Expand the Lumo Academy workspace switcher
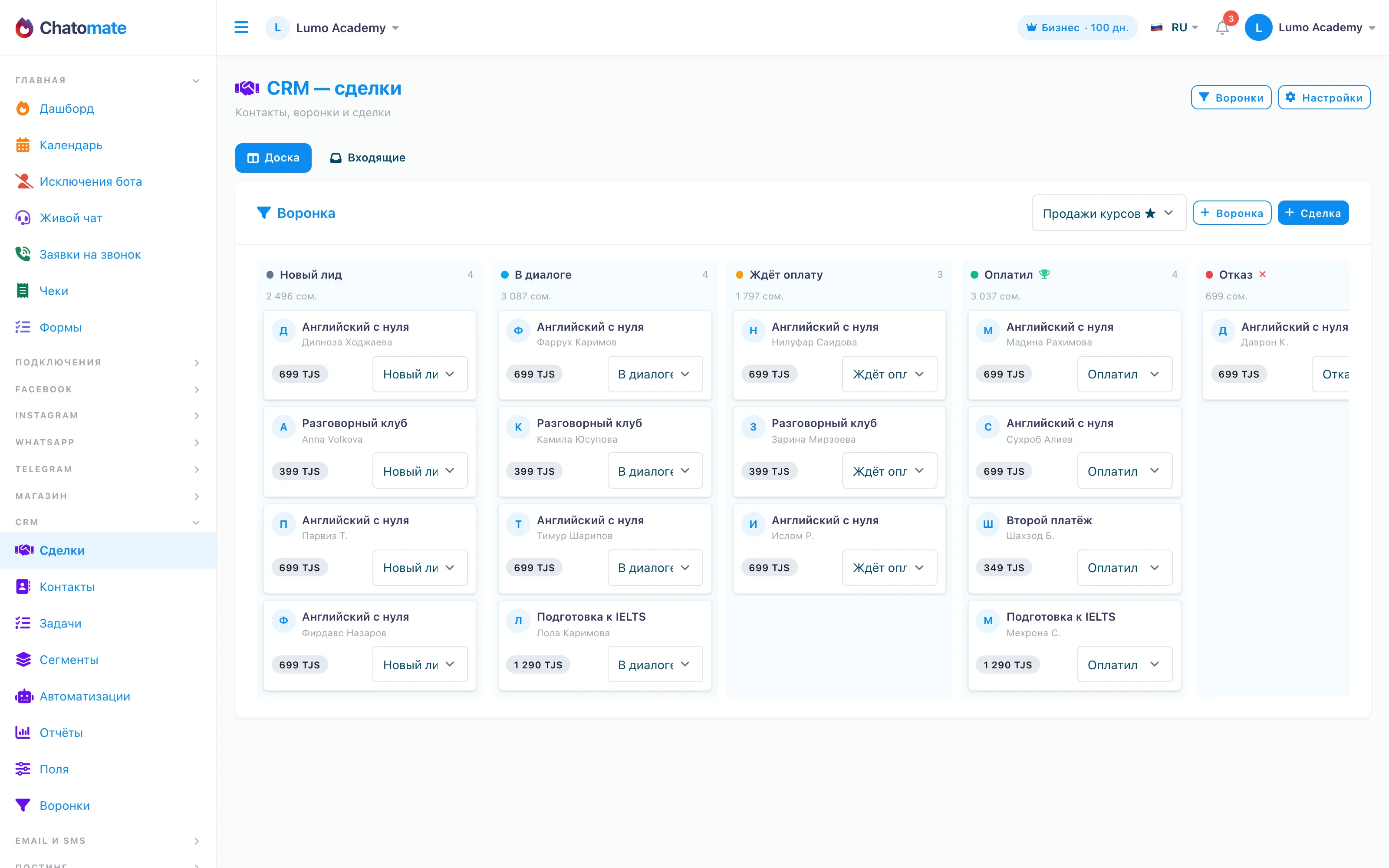Screen dimensions: 1389x868 [x=333, y=27]
